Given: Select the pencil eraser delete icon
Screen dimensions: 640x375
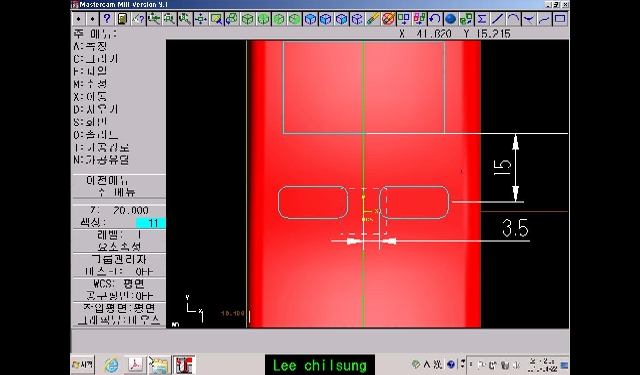Looking at the screenshot, I should [373, 19].
